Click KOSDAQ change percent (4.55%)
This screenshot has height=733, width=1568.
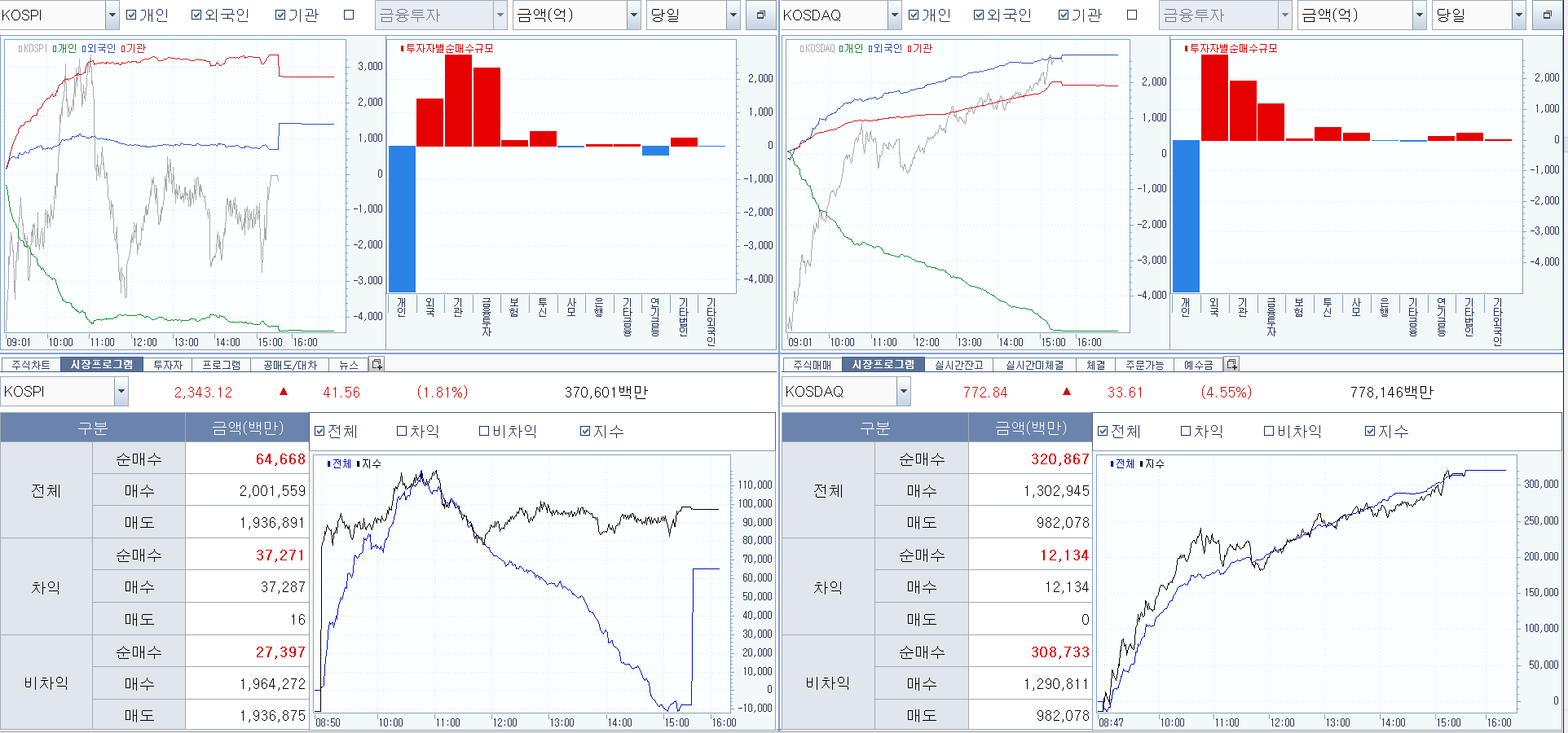[x=1226, y=393]
